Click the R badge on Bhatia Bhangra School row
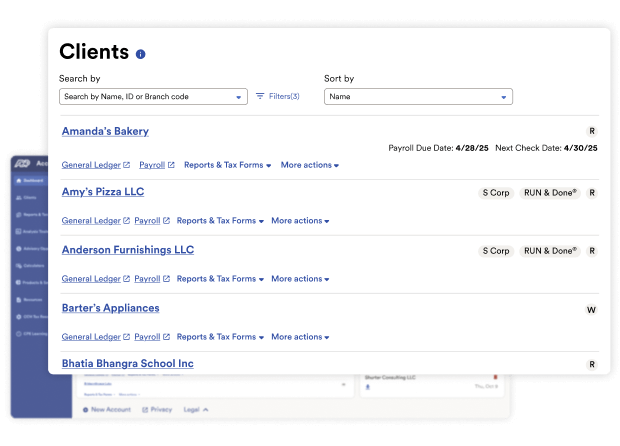Image resolution: width=620 pixels, height=446 pixels. 592,365
